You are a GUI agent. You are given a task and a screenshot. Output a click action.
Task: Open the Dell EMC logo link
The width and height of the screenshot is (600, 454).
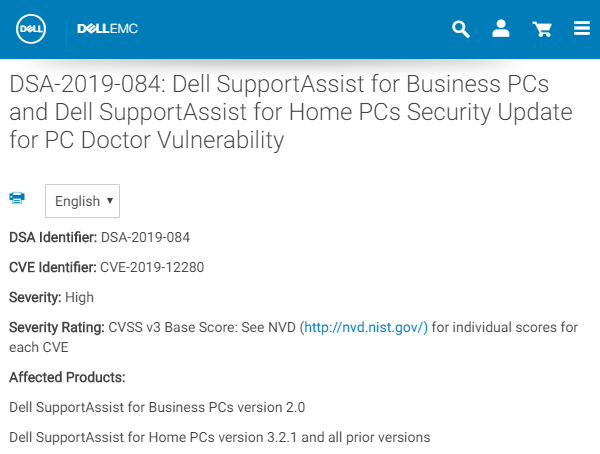point(108,29)
